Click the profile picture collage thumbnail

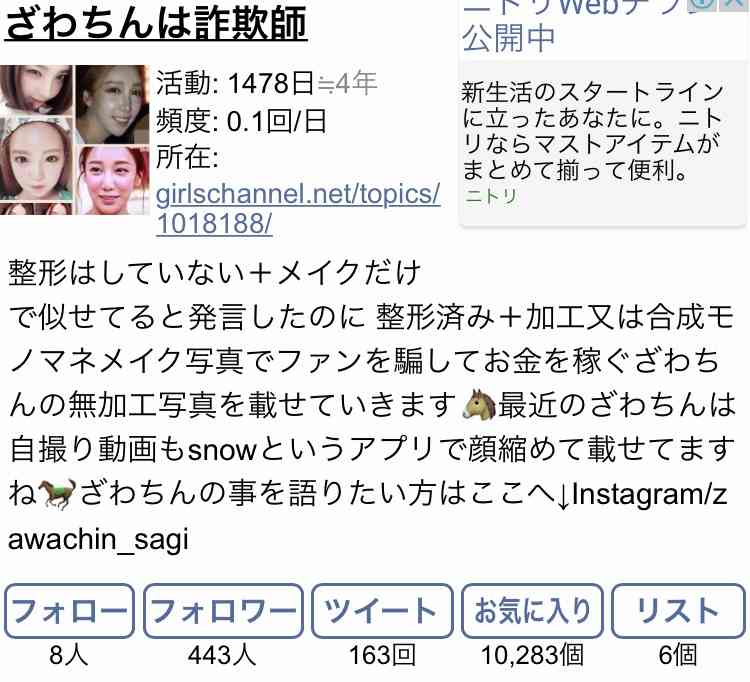[x=75, y=140]
